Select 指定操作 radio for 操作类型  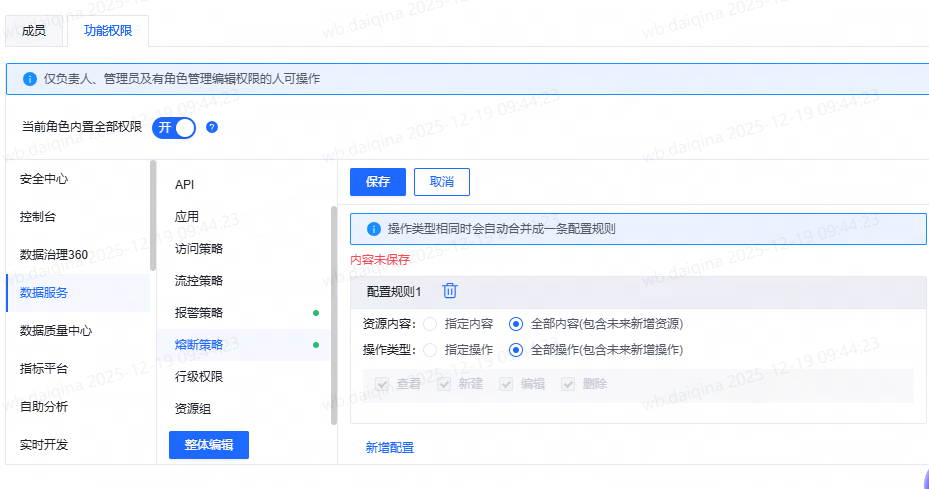point(430,350)
